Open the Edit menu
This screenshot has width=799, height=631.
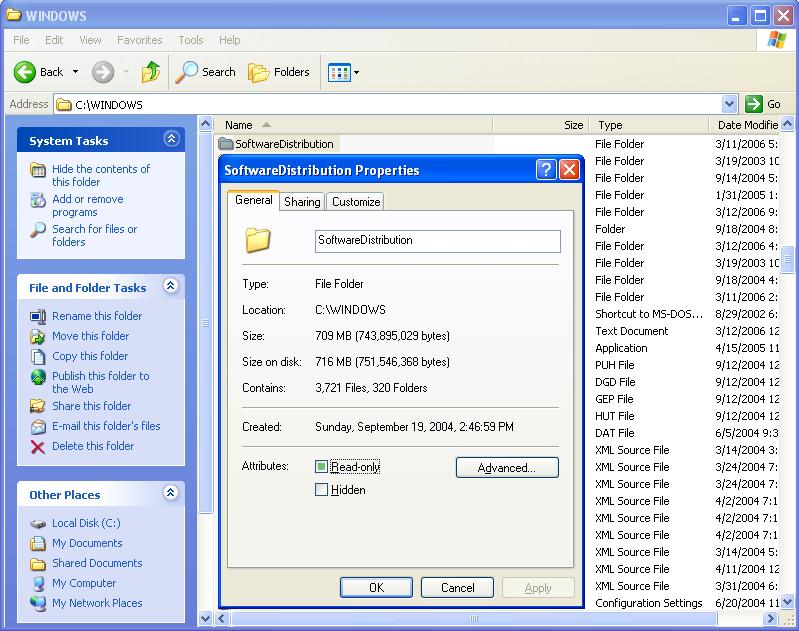pos(54,40)
